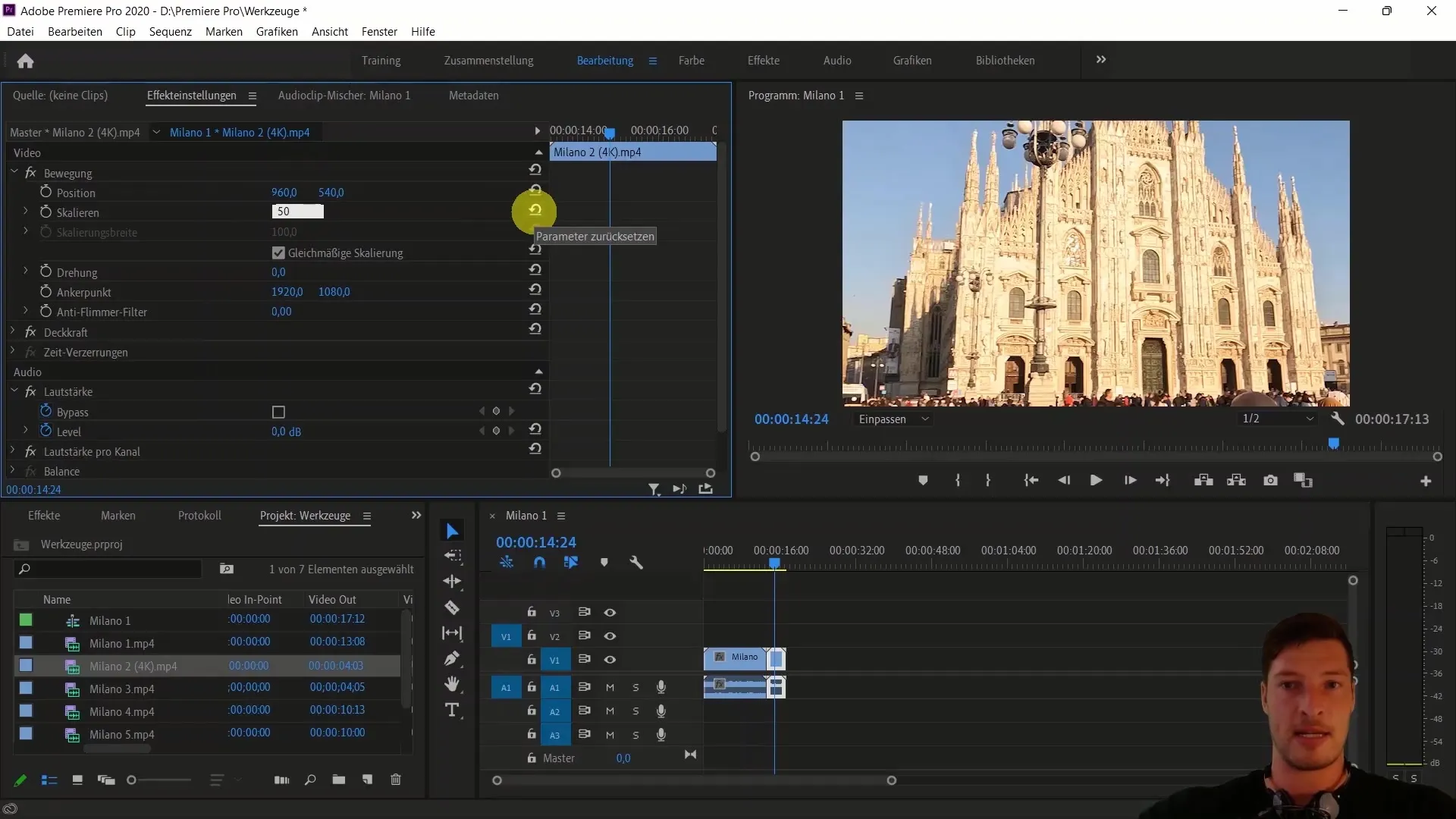The image size is (1456, 819).
Task: Click the Extract button
Action: point(1236,481)
